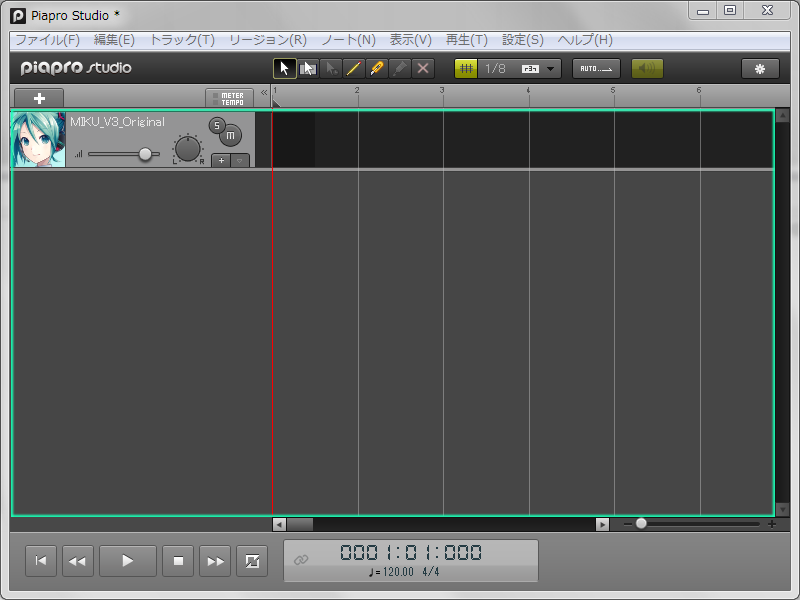
Task: Click the link icon beside time display
Action: 301,560
